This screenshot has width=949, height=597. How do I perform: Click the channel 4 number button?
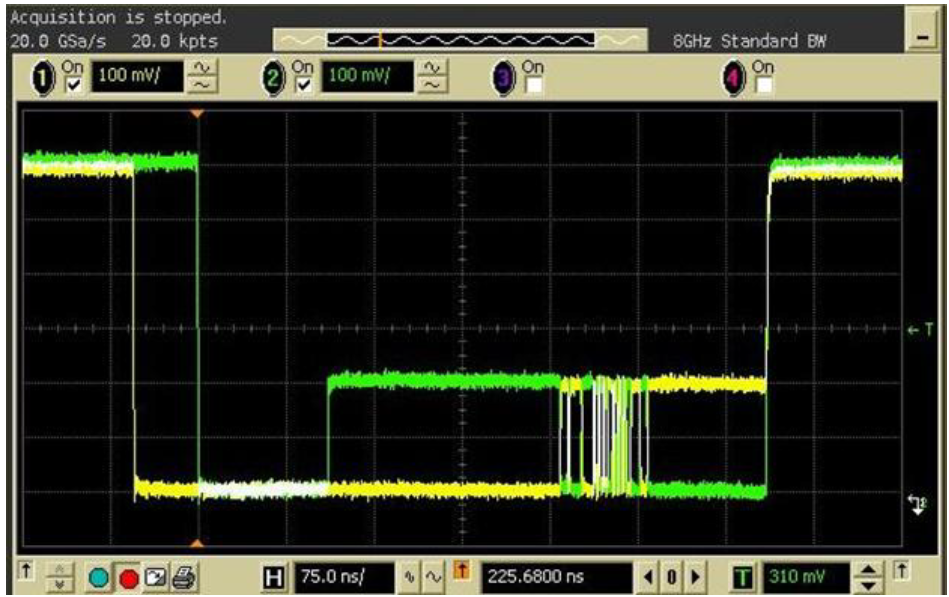coord(733,79)
